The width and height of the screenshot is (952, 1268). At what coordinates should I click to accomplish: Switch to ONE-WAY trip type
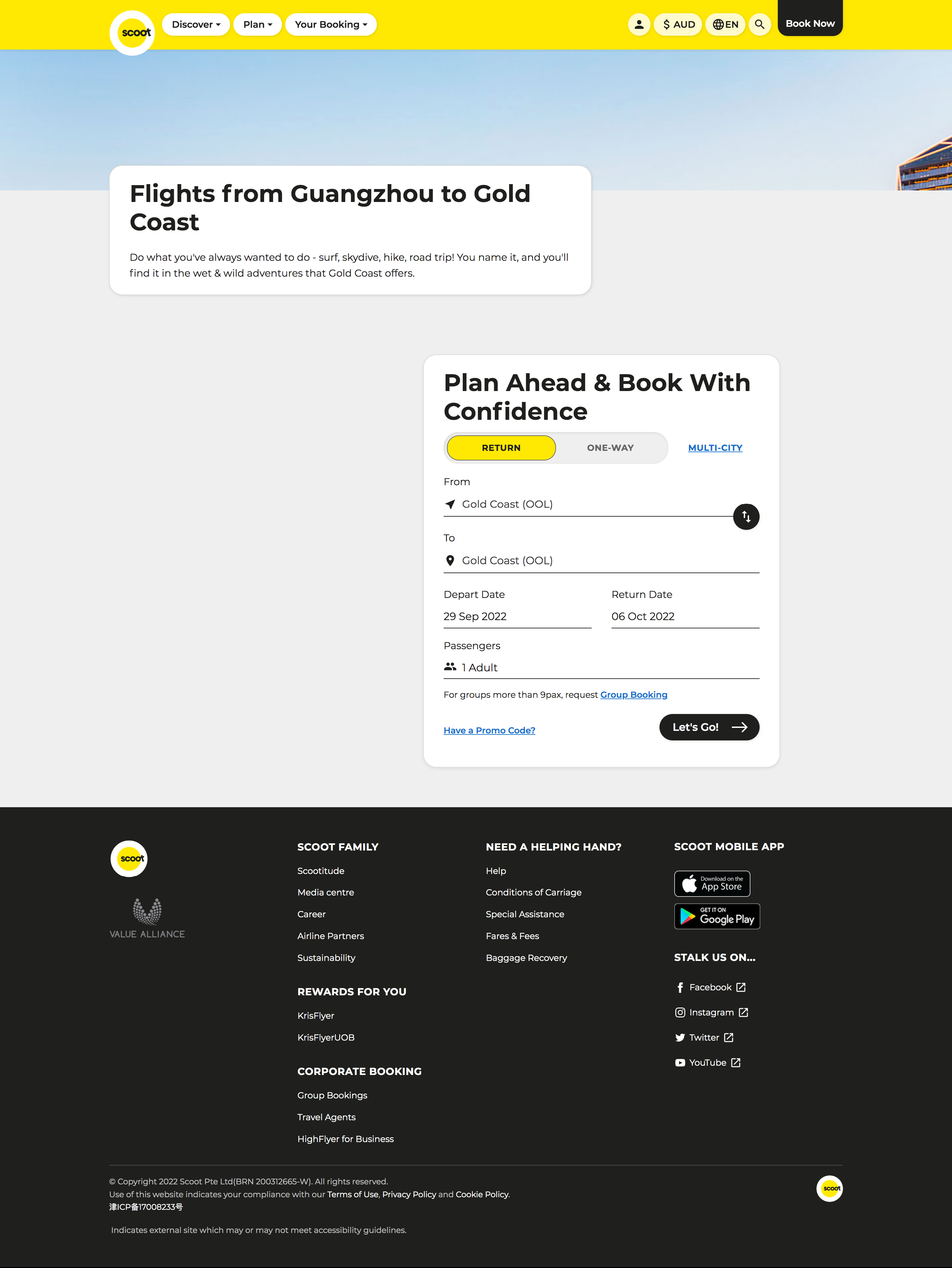point(610,448)
